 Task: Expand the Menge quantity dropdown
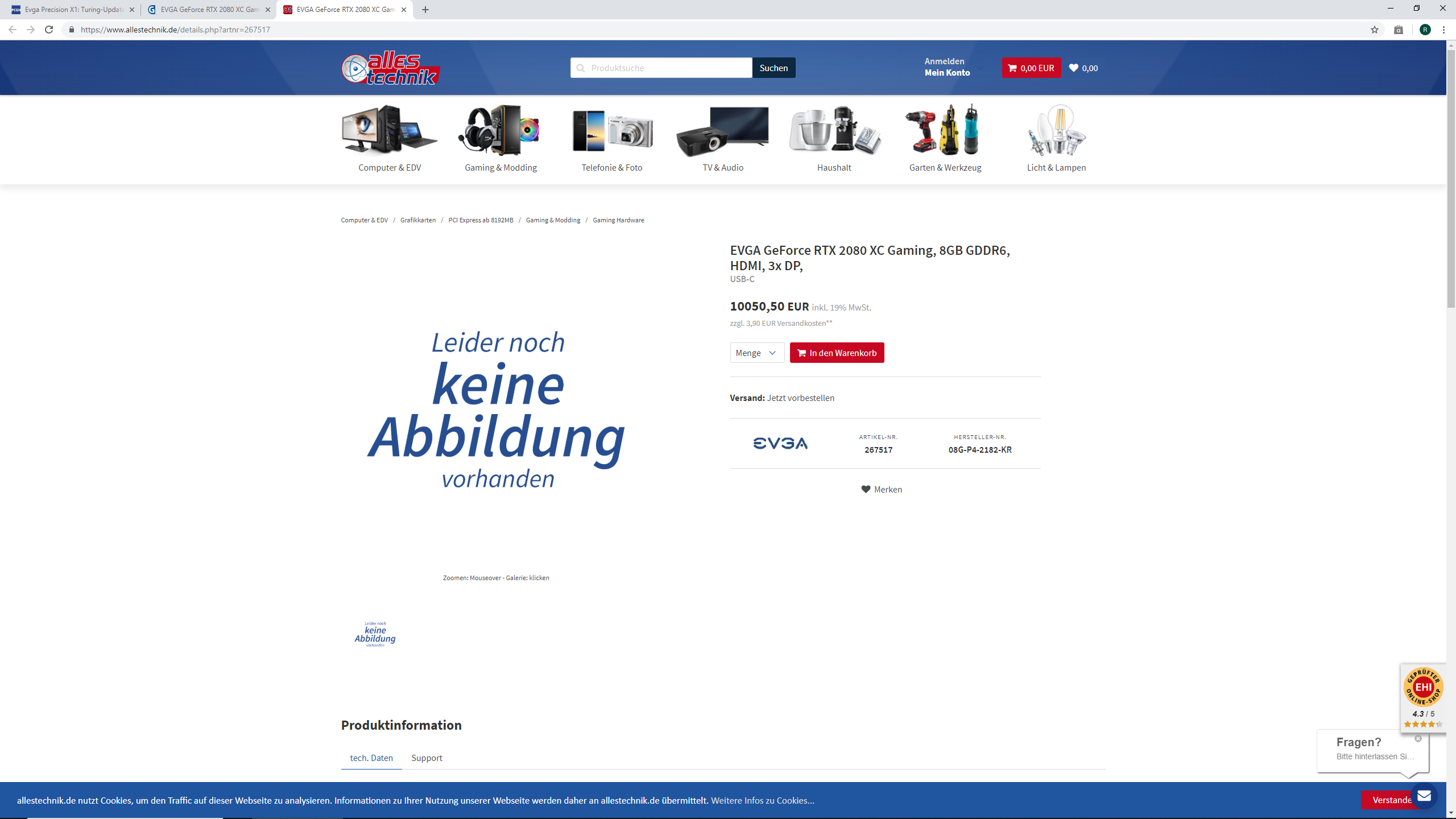point(756,353)
